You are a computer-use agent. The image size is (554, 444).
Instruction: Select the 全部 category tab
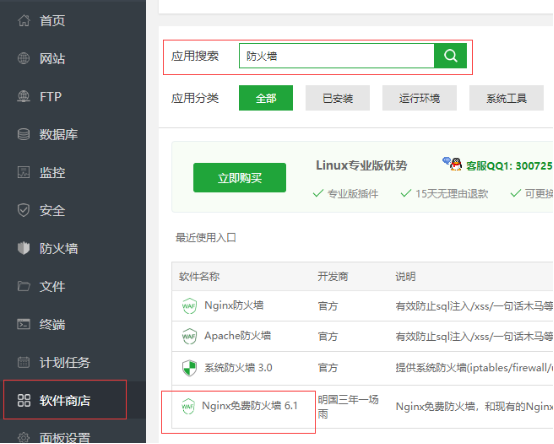(x=266, y=98)
